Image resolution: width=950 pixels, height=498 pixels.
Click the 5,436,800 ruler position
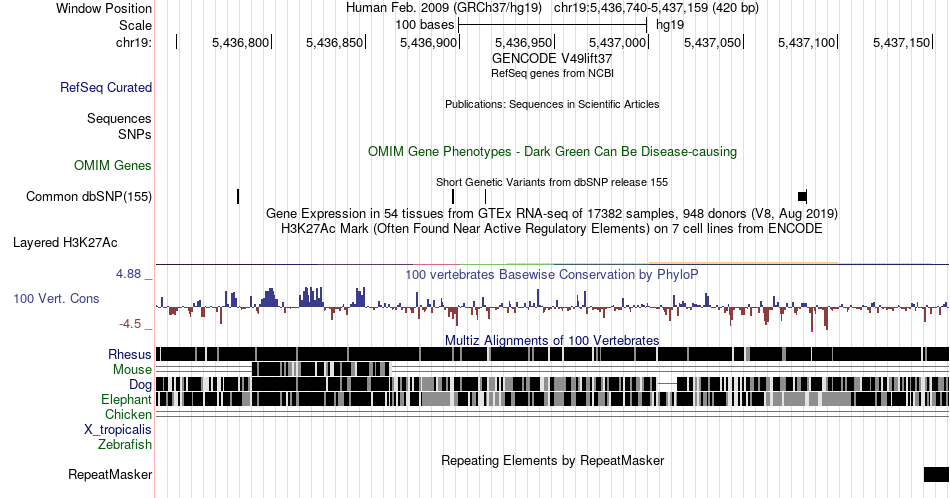click(241, 42)
